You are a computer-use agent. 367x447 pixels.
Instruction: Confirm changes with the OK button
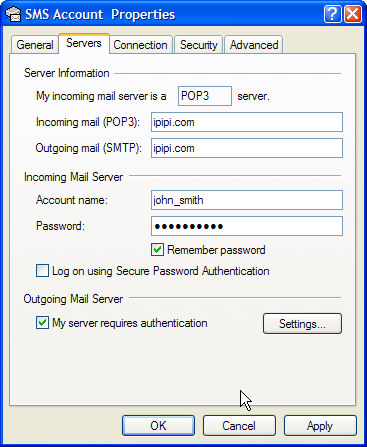[158, 426]
